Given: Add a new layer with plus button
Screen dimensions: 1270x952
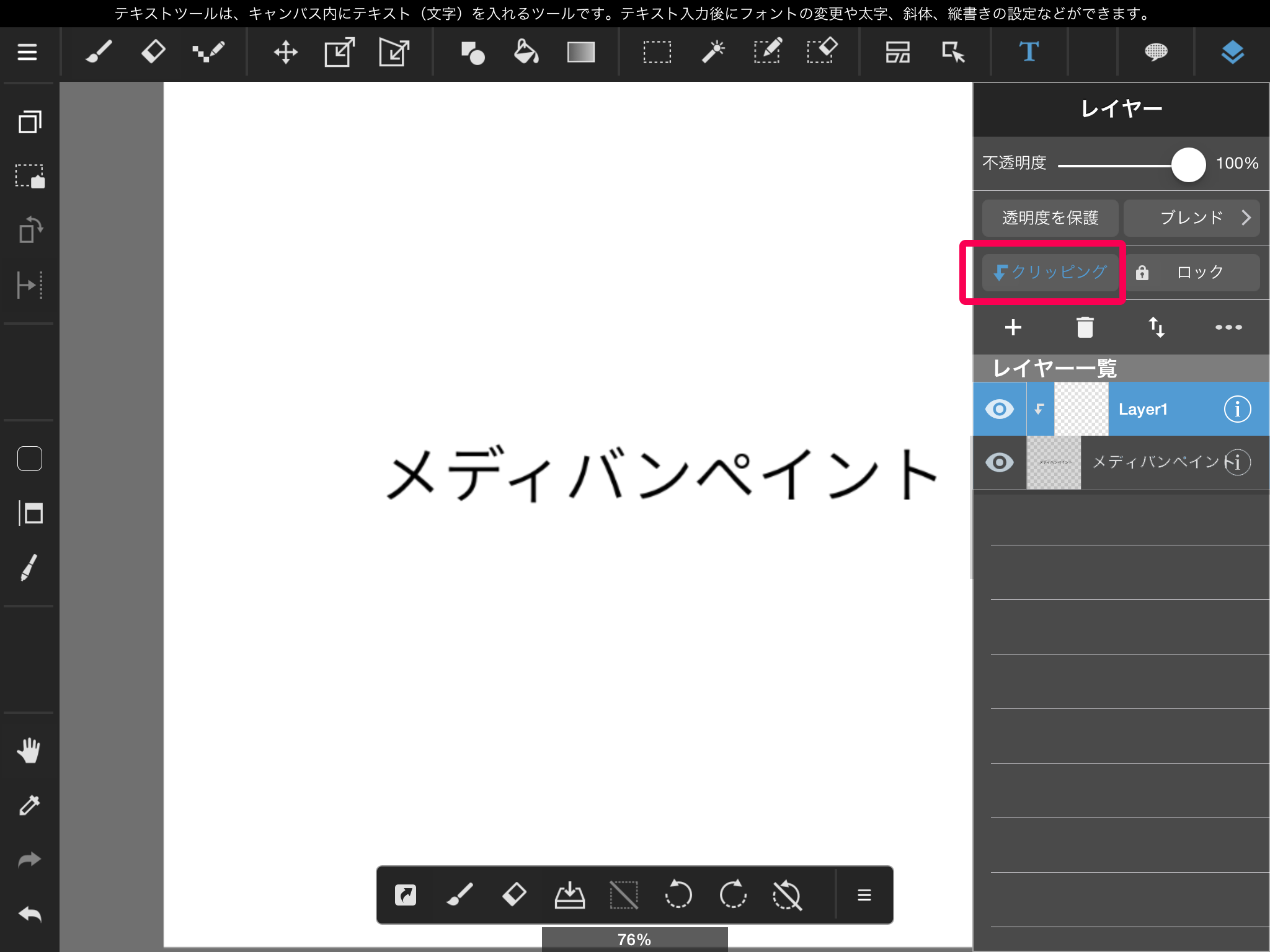Looking at the screenshot, I should 1013,327.
